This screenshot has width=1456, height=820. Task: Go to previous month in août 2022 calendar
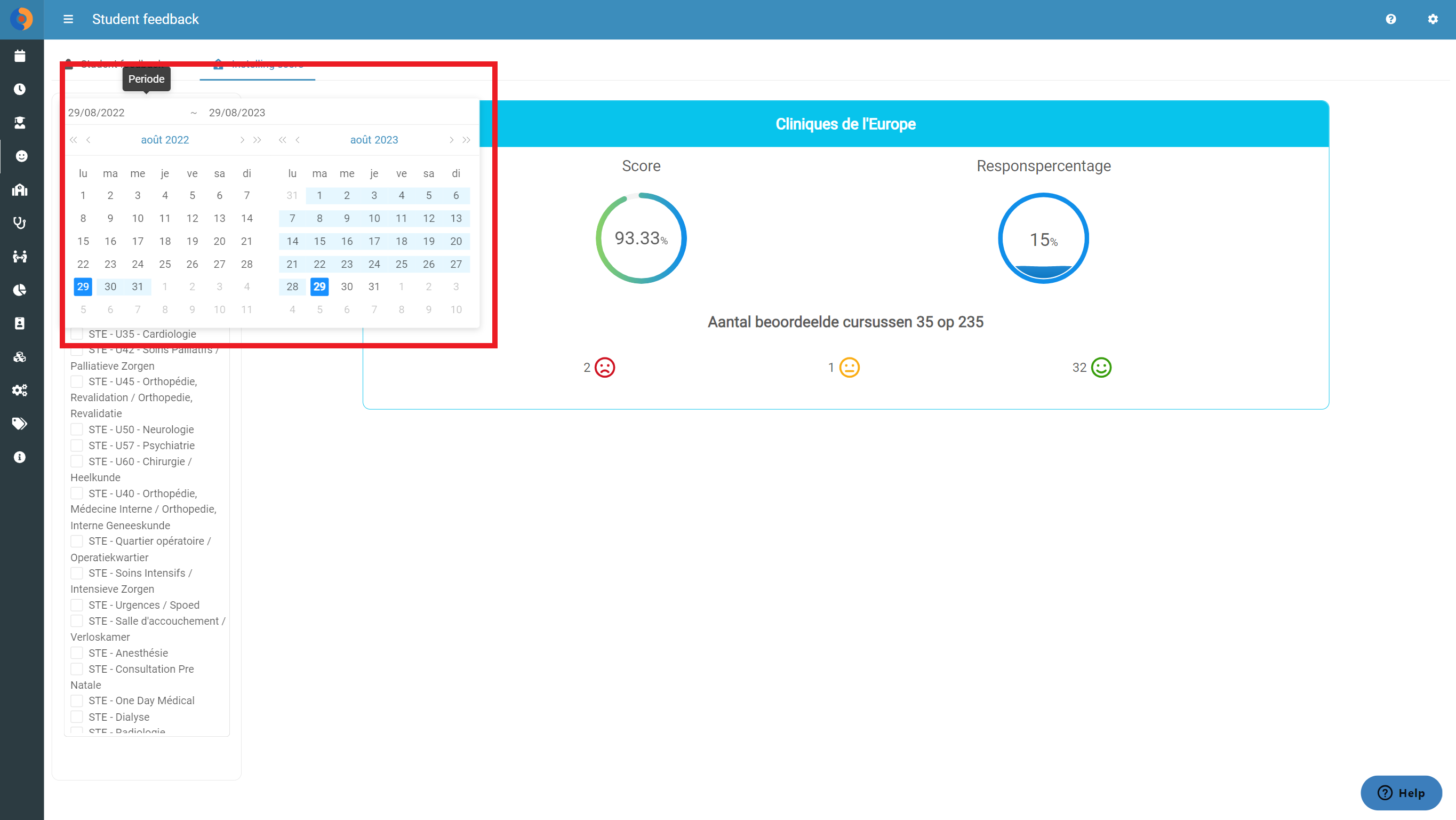coord(89,140)
